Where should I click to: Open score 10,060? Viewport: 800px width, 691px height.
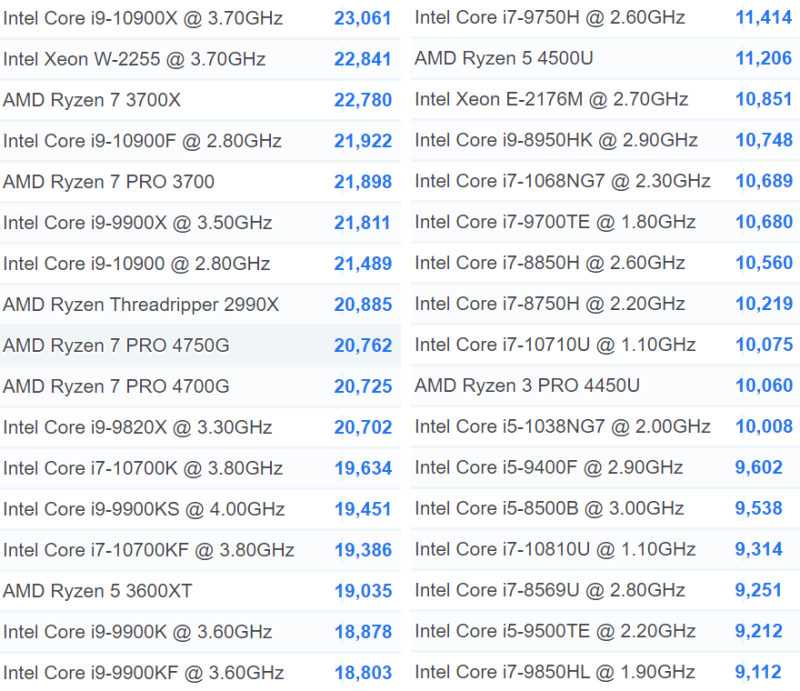[764, 385]
